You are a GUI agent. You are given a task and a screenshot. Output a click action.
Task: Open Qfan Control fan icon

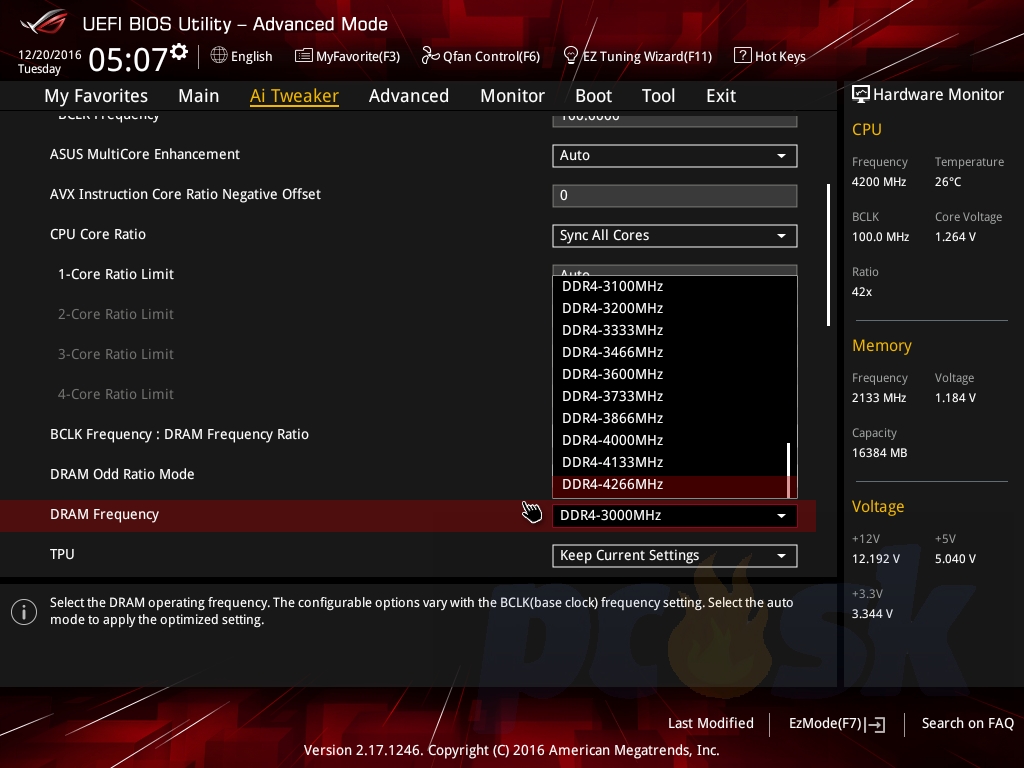coord(430,56)
